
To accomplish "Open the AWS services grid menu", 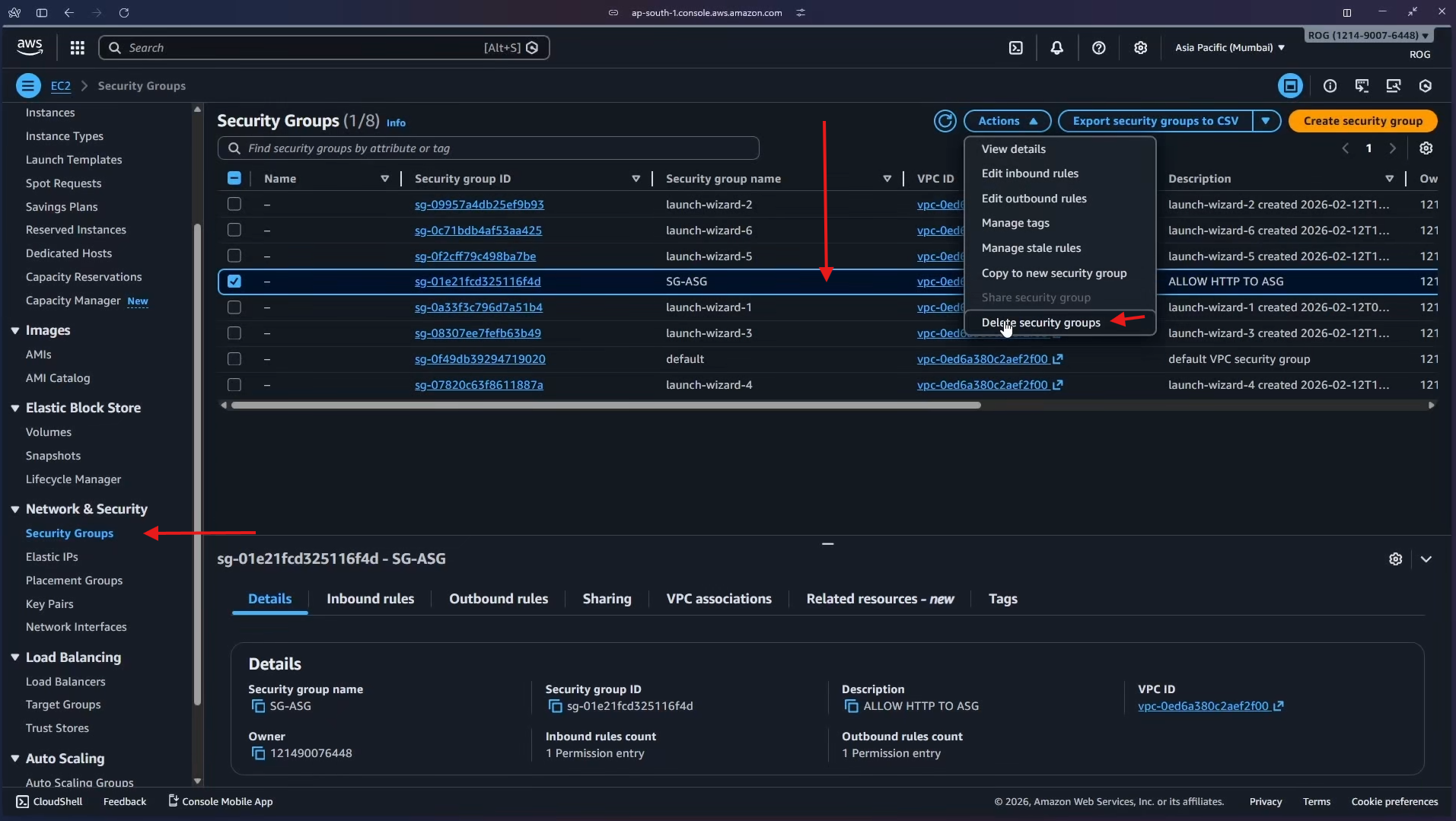I will [x=77, y=48].
